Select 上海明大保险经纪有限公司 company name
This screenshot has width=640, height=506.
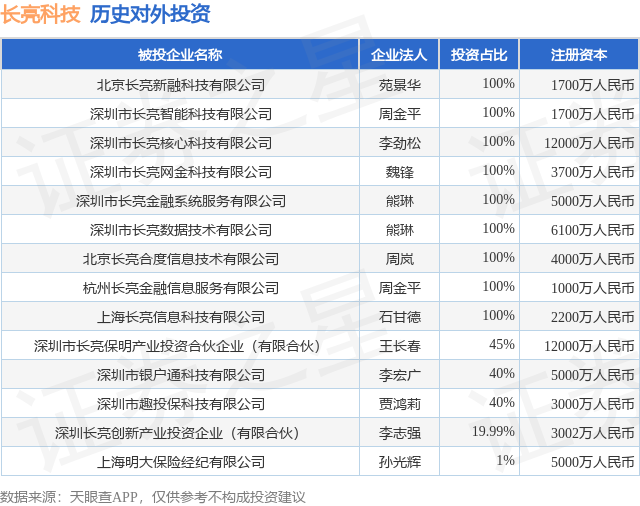point(181,462)
